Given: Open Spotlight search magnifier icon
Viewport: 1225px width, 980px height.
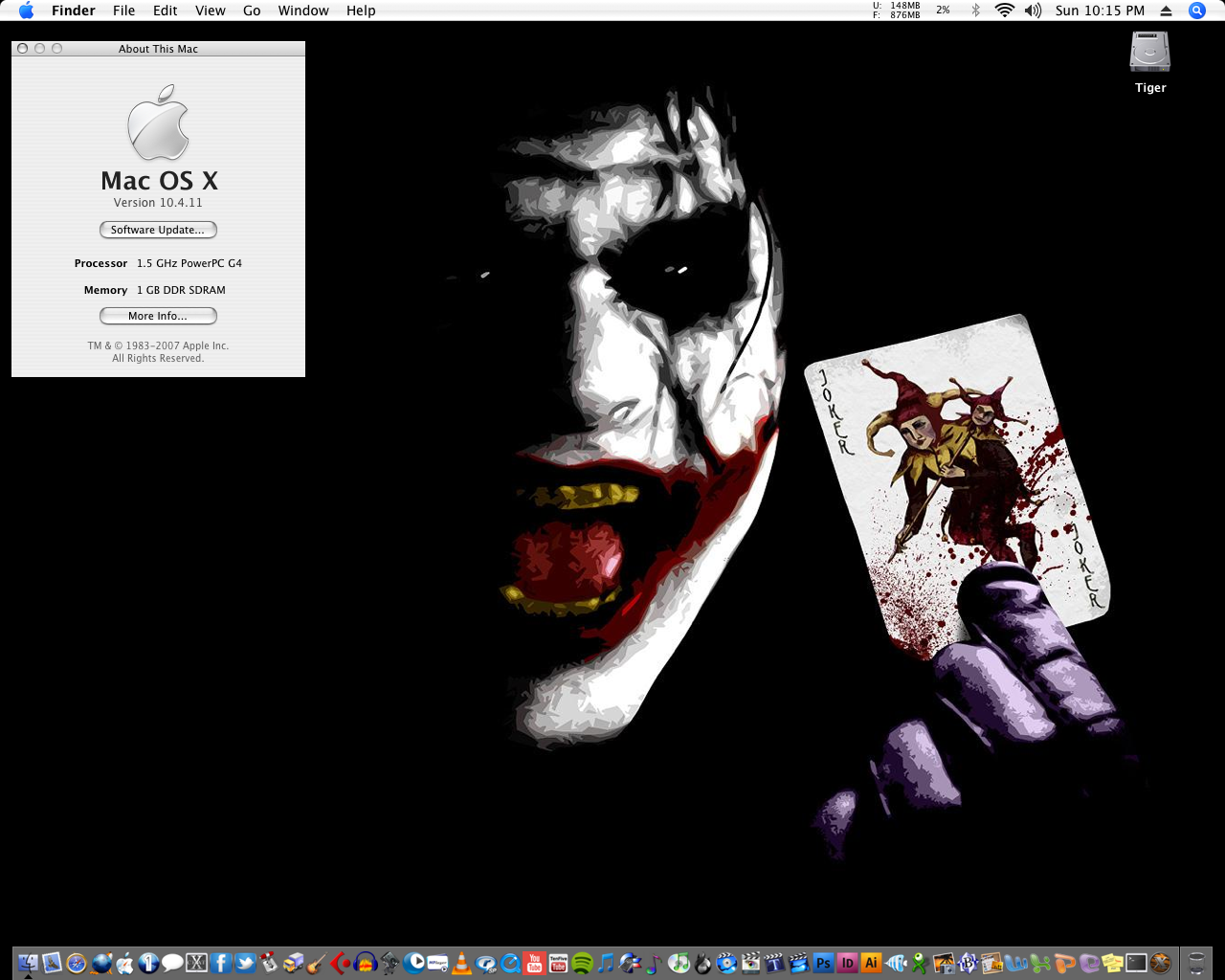Looking at the screenshot, I should [1196, 11].
